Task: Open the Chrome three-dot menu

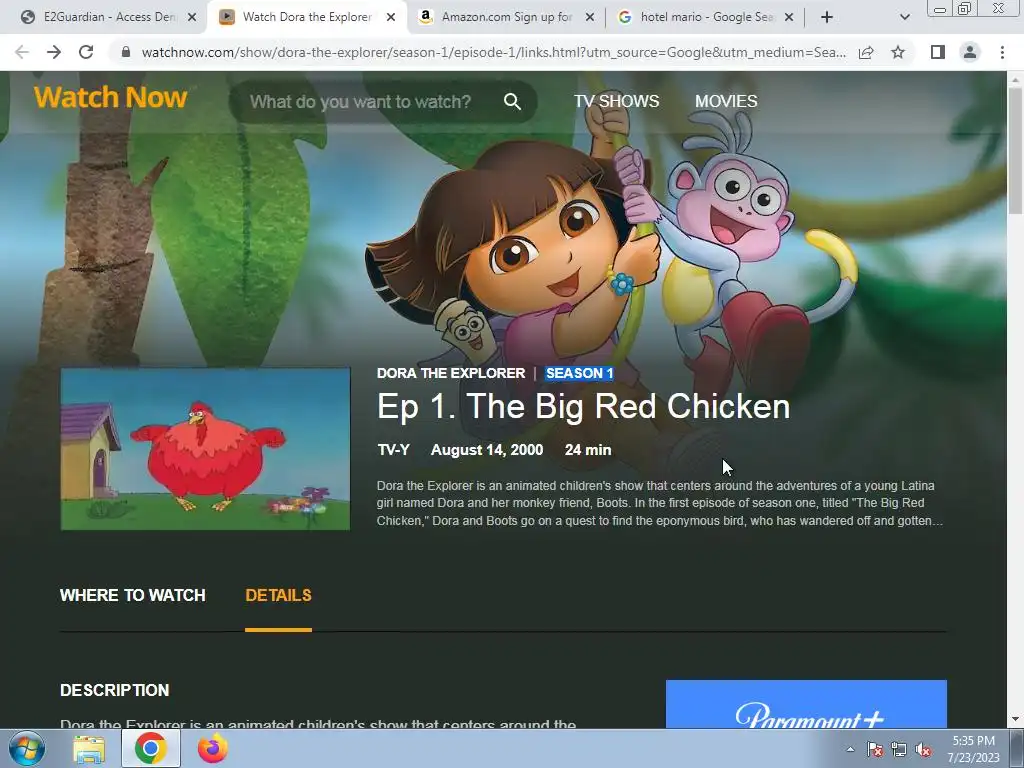Action: 1002,52
